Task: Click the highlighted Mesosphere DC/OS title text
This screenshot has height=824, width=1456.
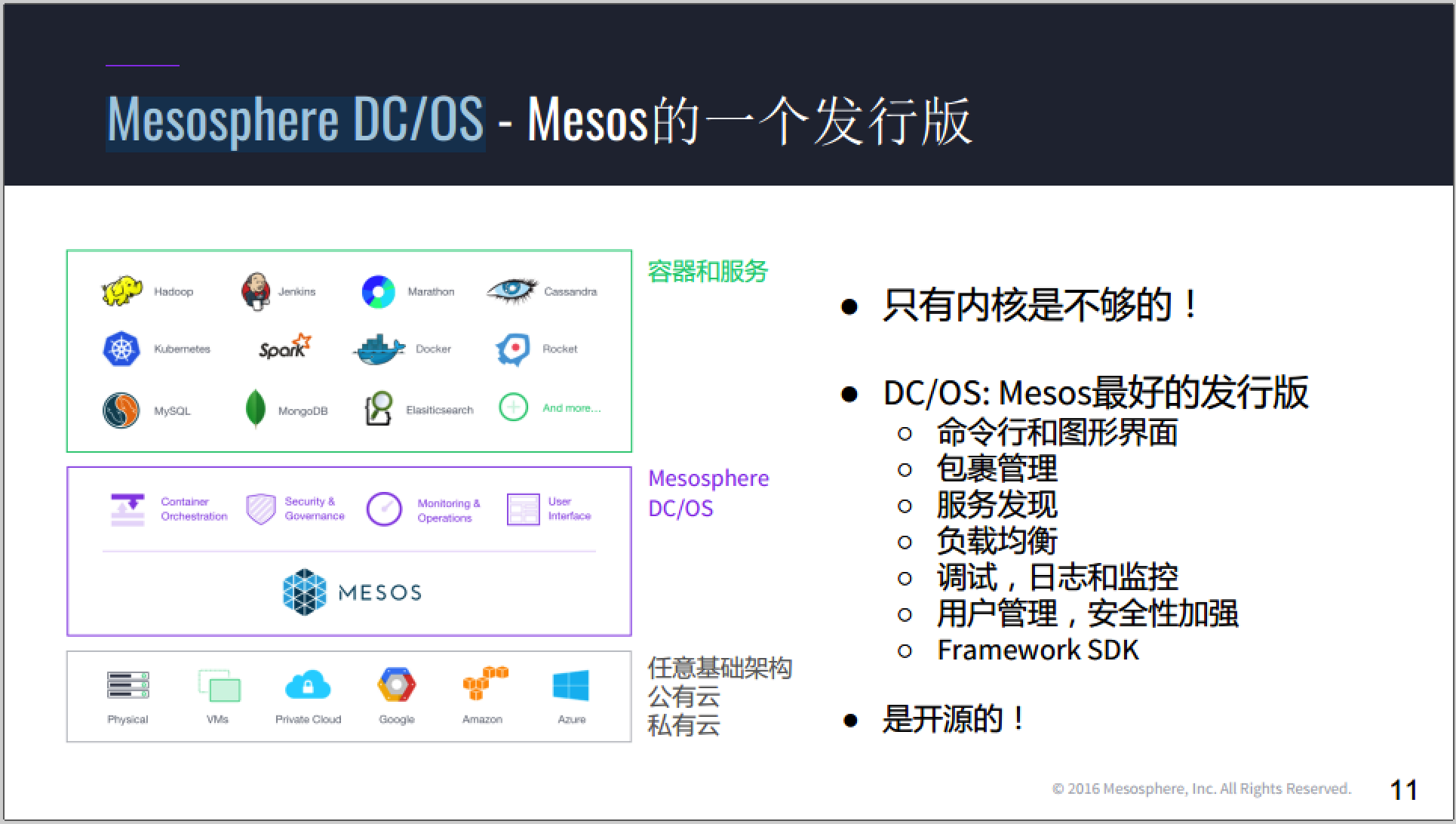Action: (x=295, y=121)
